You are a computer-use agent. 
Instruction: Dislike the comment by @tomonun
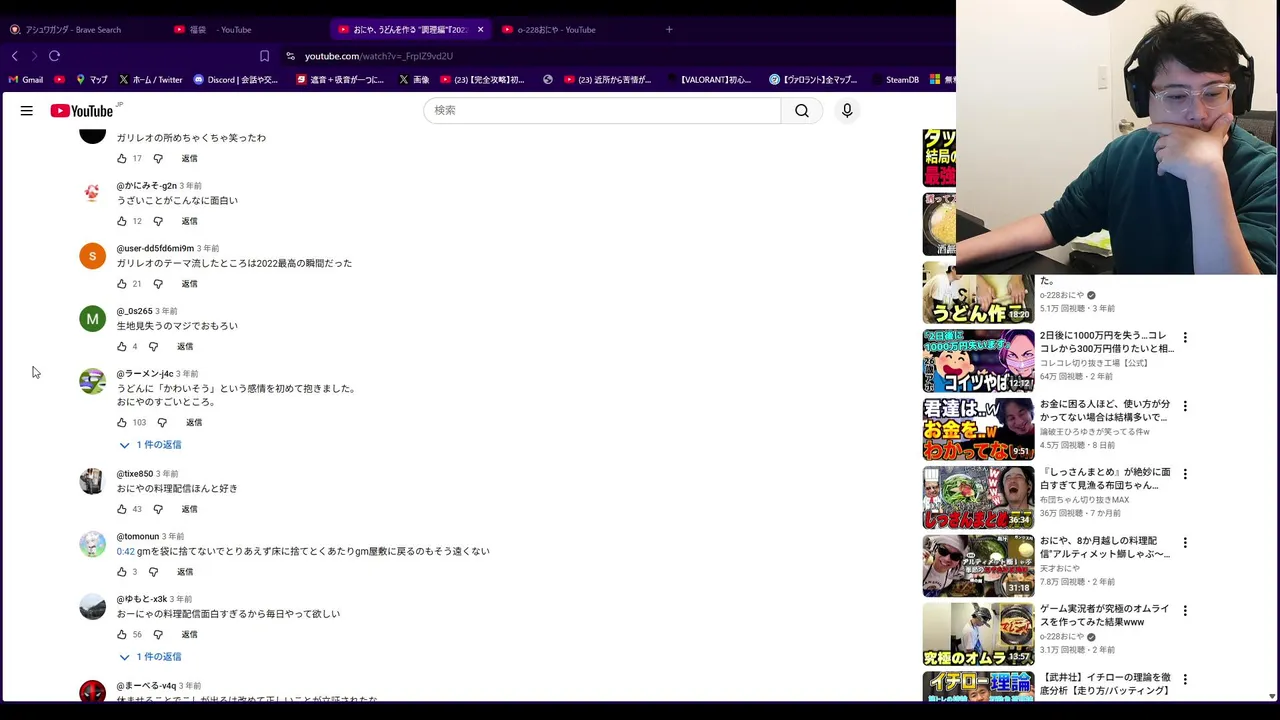click(x=153, y=572)
